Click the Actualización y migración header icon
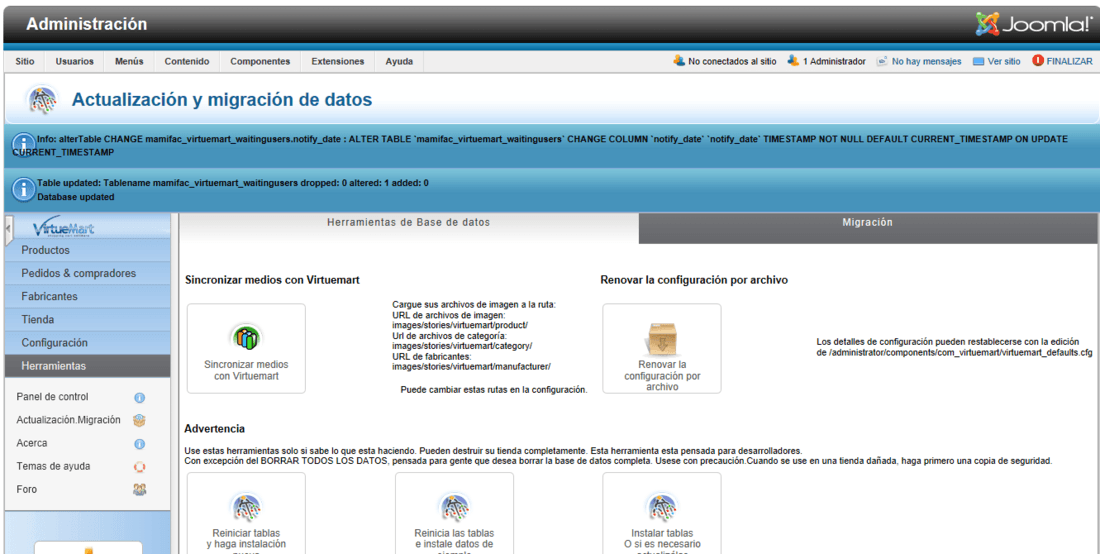The image size is (1100, 554). pyautogui.click(x=42, y=100)
